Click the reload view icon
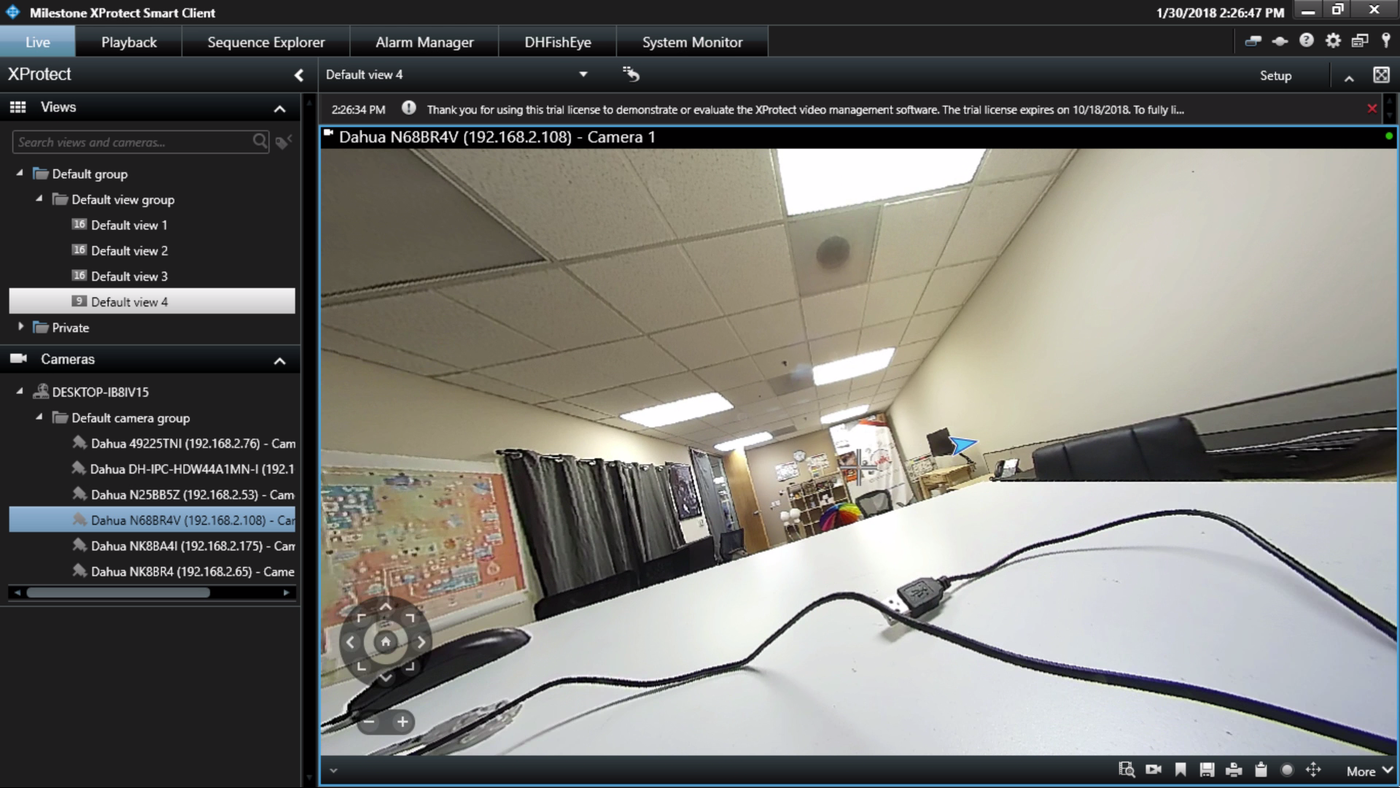1400x788 pixels. [631, 74]
